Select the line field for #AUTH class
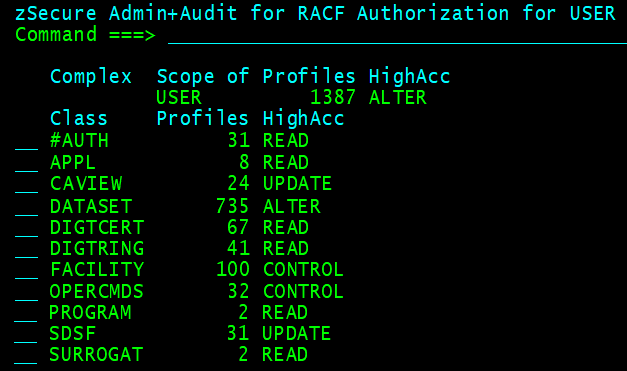This screenshot has width=627, height=371. click(26, 142)
